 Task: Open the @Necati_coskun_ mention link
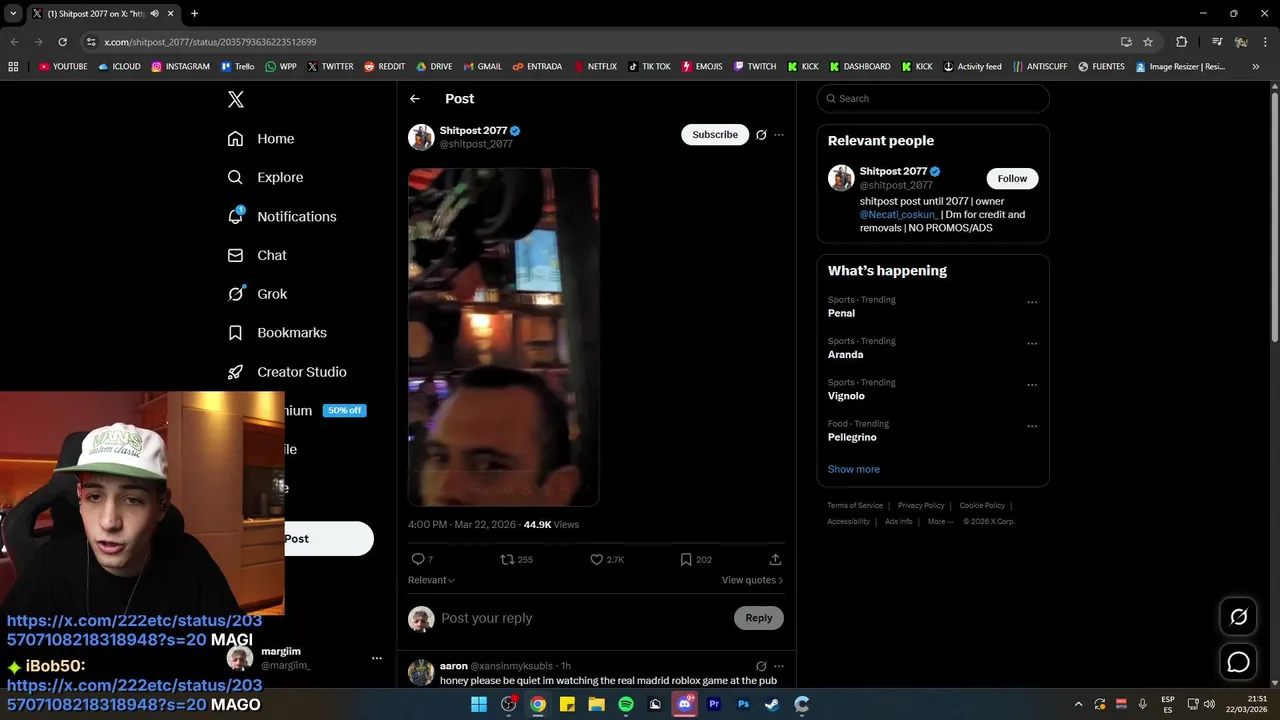899,214
